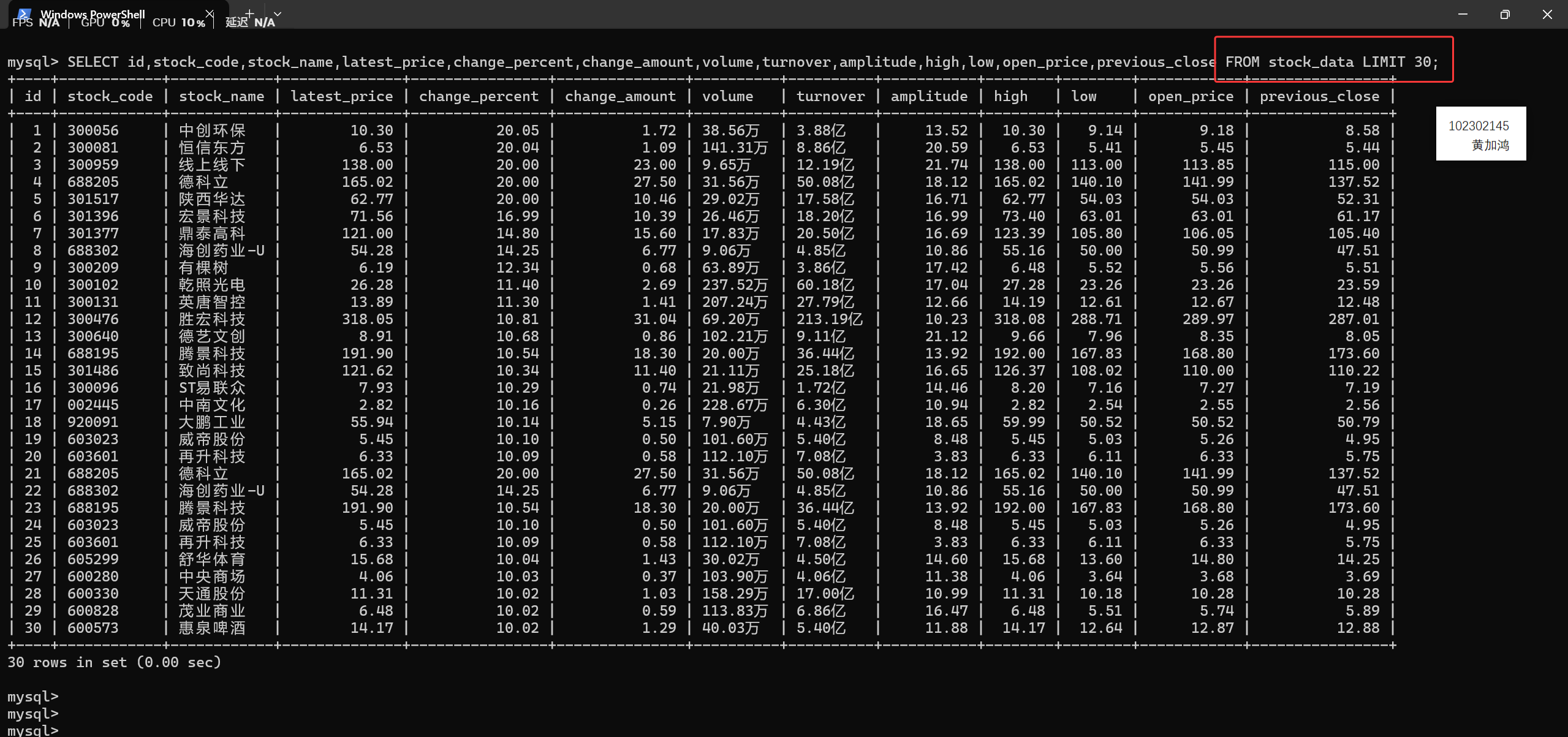
Task: Click the stock_name column header
Action: 221,96
